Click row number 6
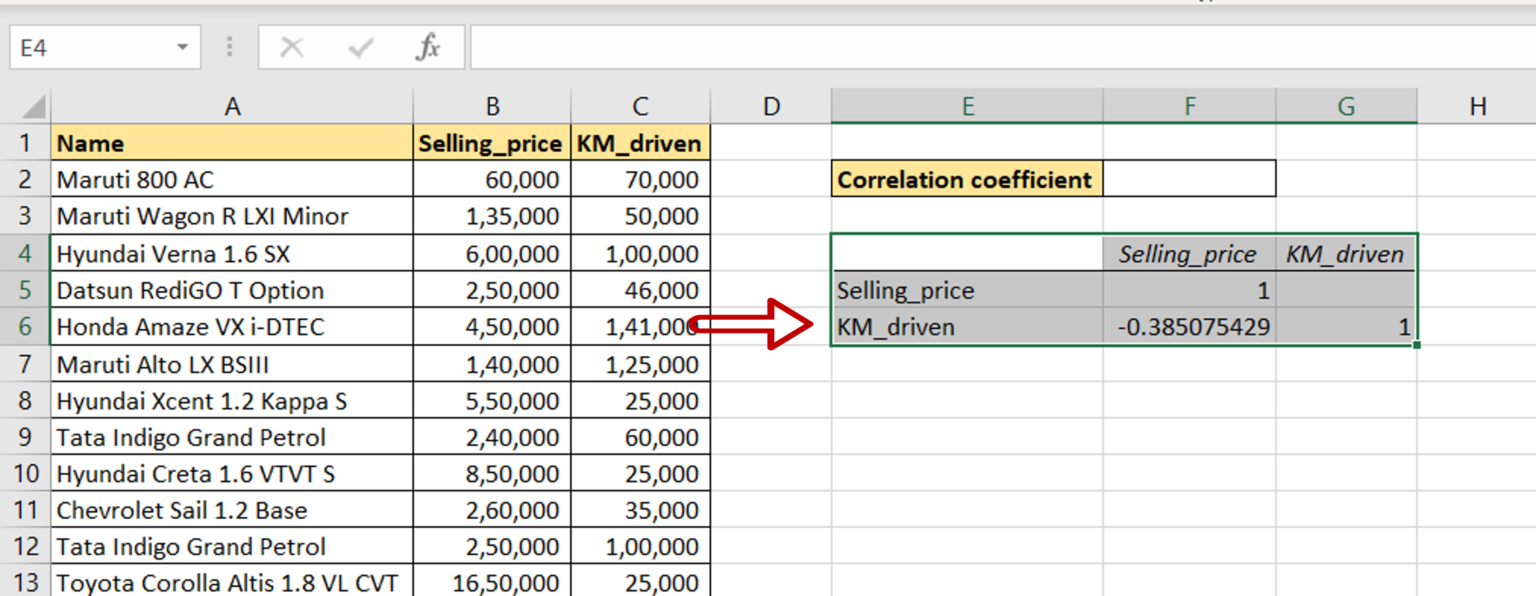Screen dimensions: 1536x596 click(27, 327)
